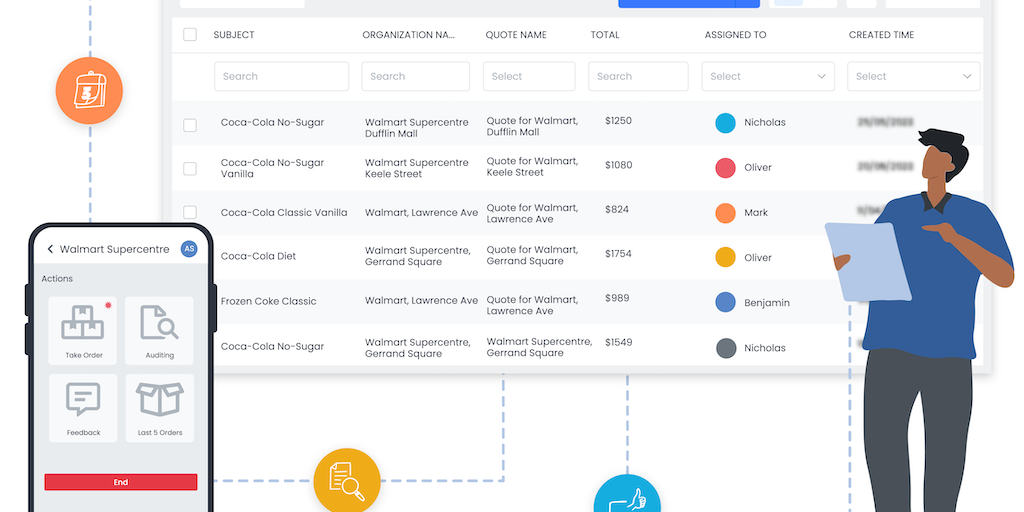Expand the Assigned To filter dropdown
The image size is (1024, 512).
tap(768, 76)
